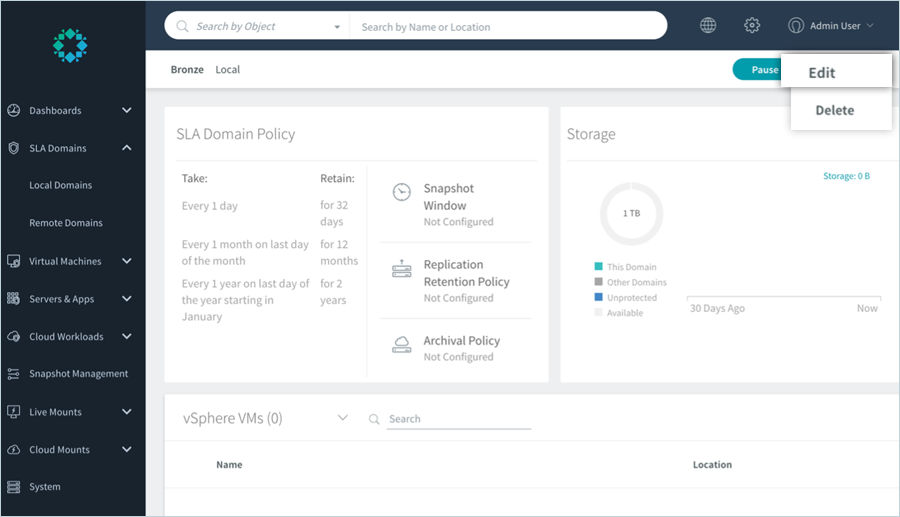Click magnifier icon in object search box
The width and height of the screenshot is (900, 517).
point(183,26)
